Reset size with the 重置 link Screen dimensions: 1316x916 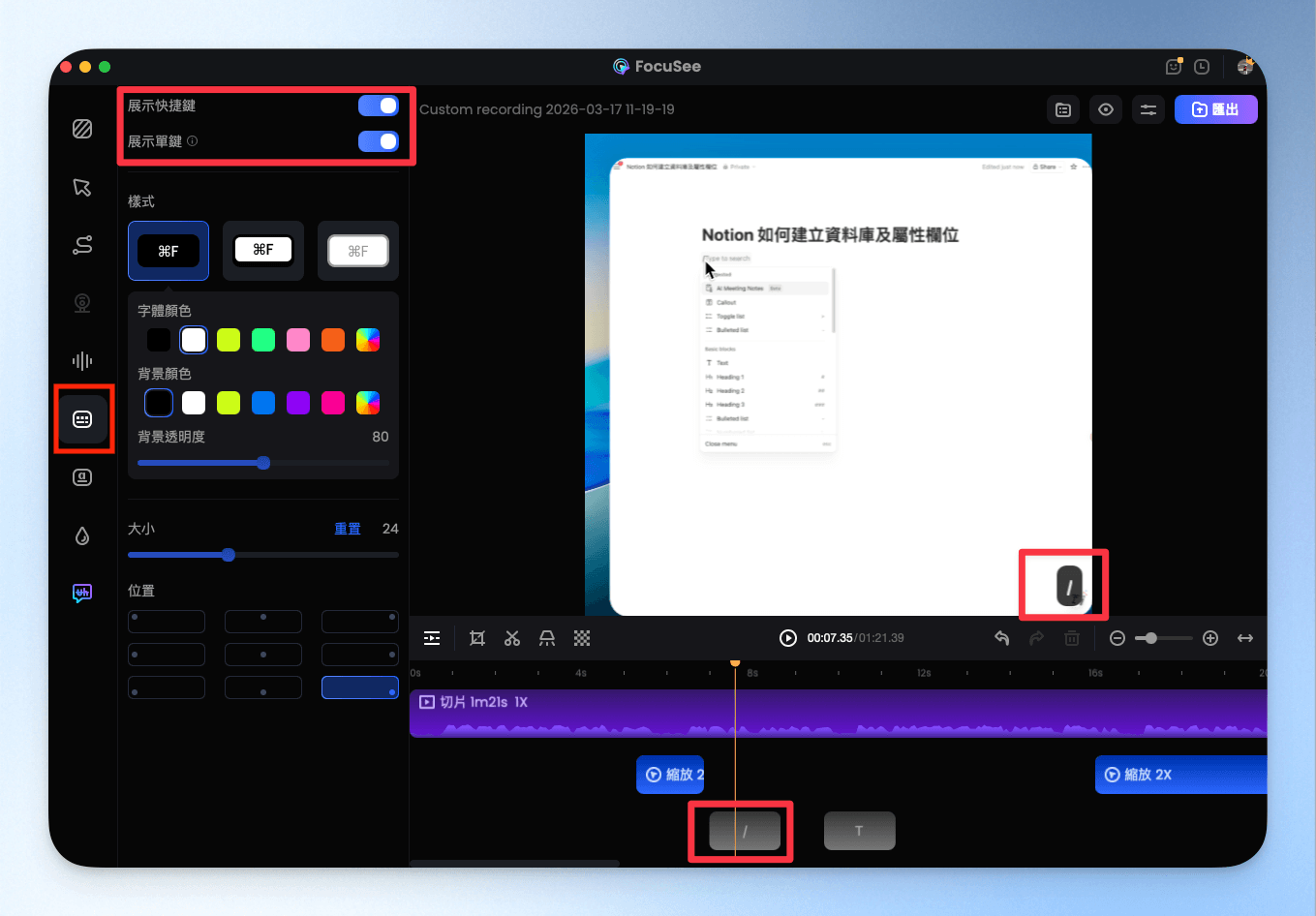point(348,529)
